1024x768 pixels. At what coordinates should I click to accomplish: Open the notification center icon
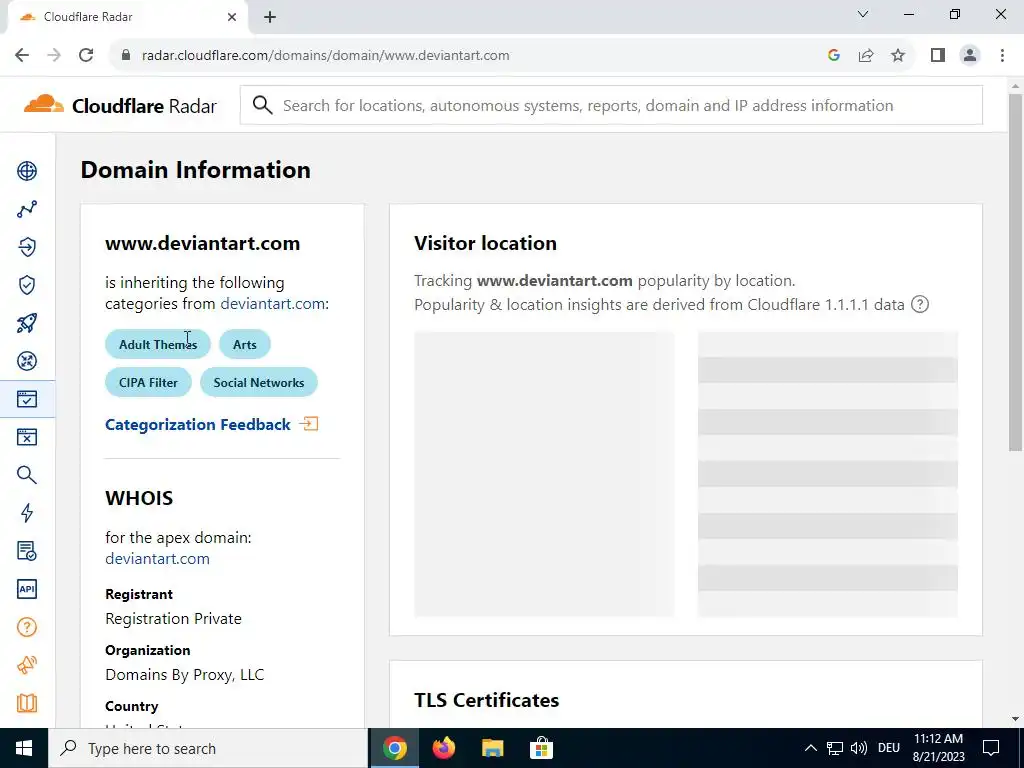click(x=991, y=748)
